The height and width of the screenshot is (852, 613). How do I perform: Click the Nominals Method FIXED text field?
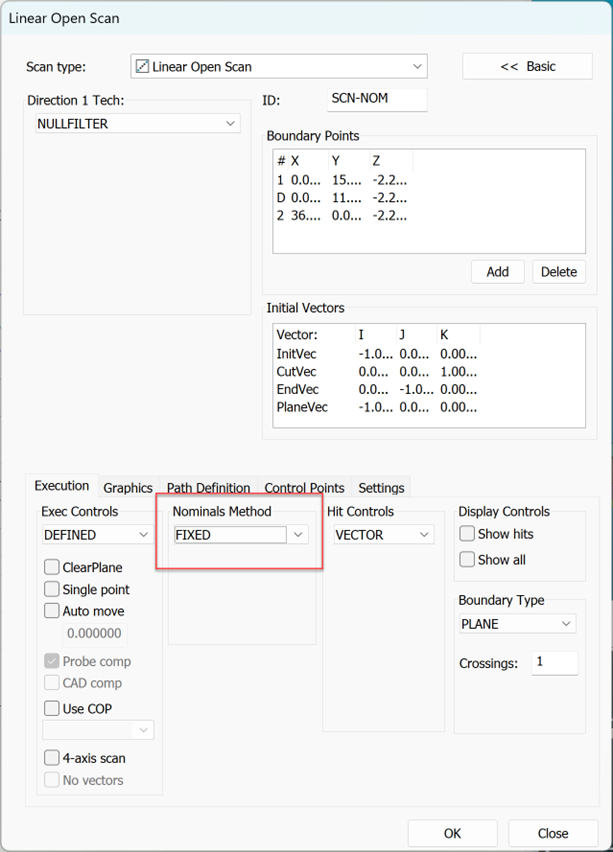click(230, 535)
